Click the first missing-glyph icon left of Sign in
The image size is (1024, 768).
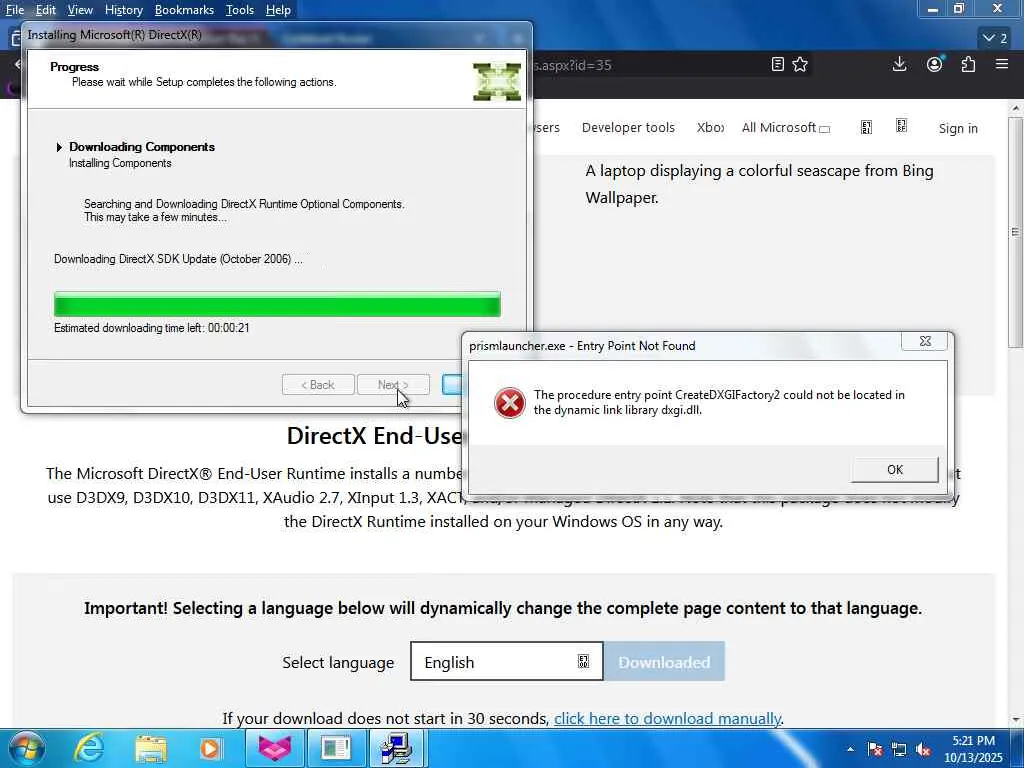(x=866, y=127)
